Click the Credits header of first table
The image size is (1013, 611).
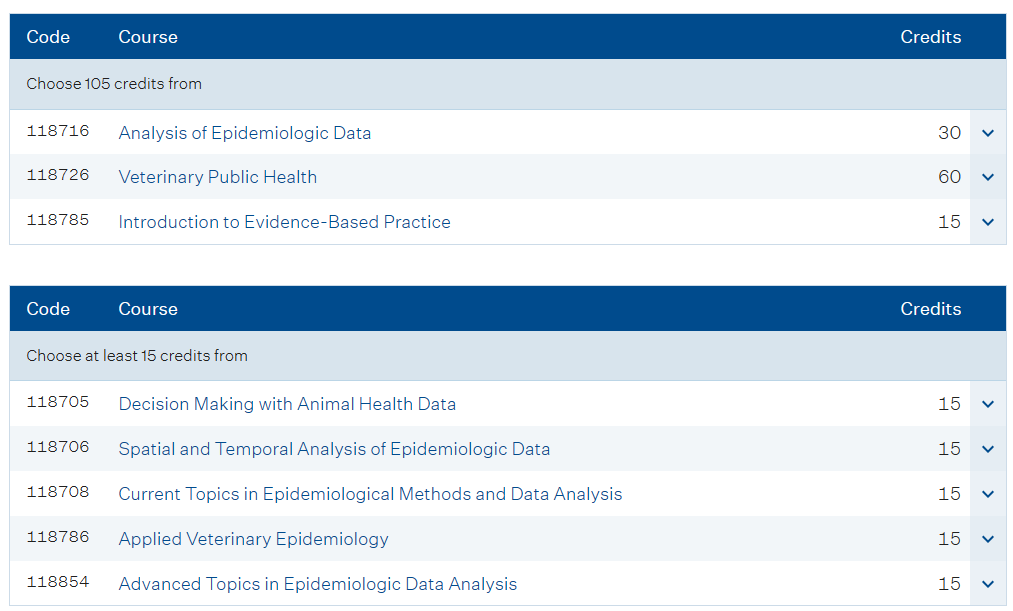click(x=930, y=37)
